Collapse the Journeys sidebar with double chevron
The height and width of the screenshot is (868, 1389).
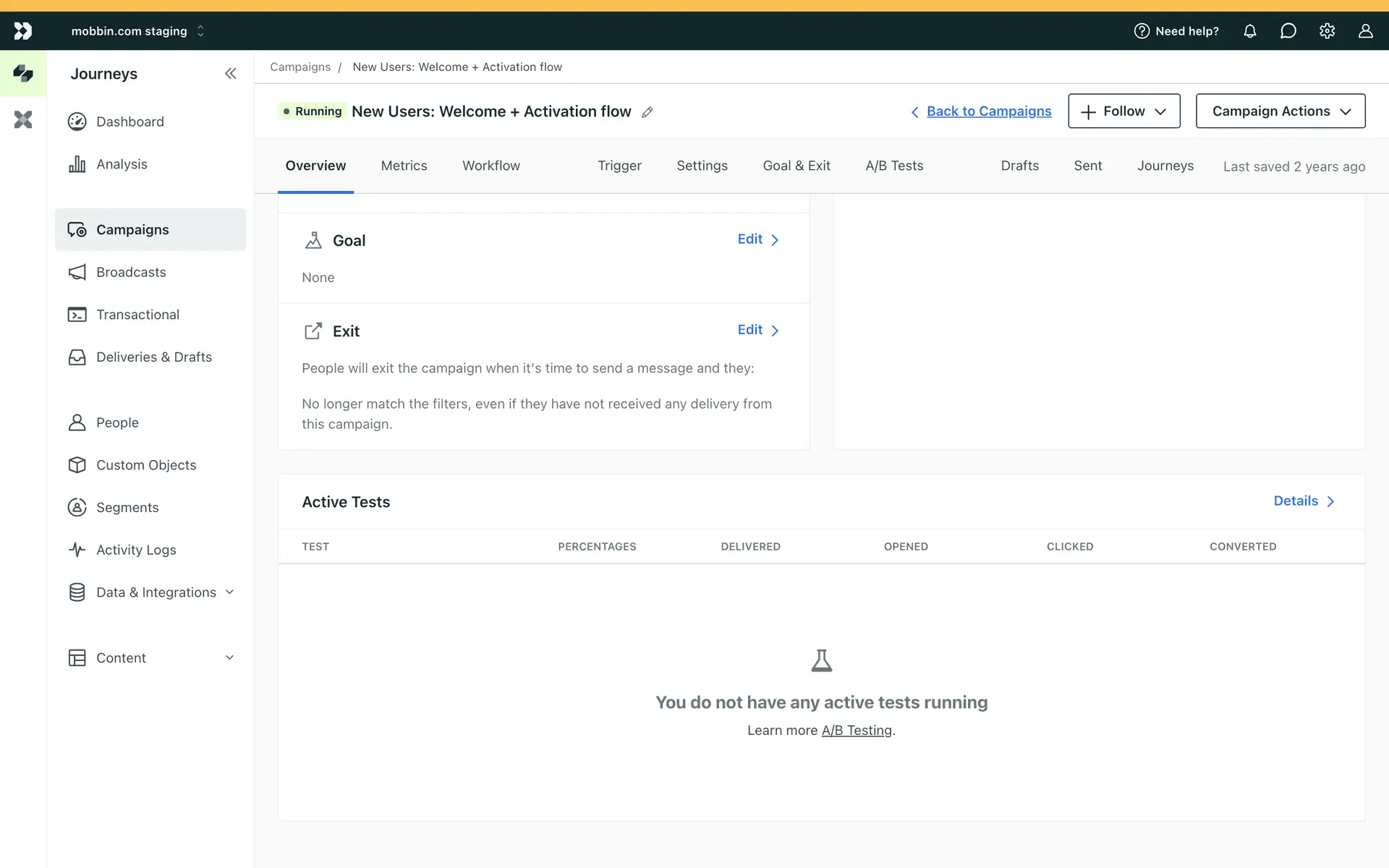(x=230, y=73)
